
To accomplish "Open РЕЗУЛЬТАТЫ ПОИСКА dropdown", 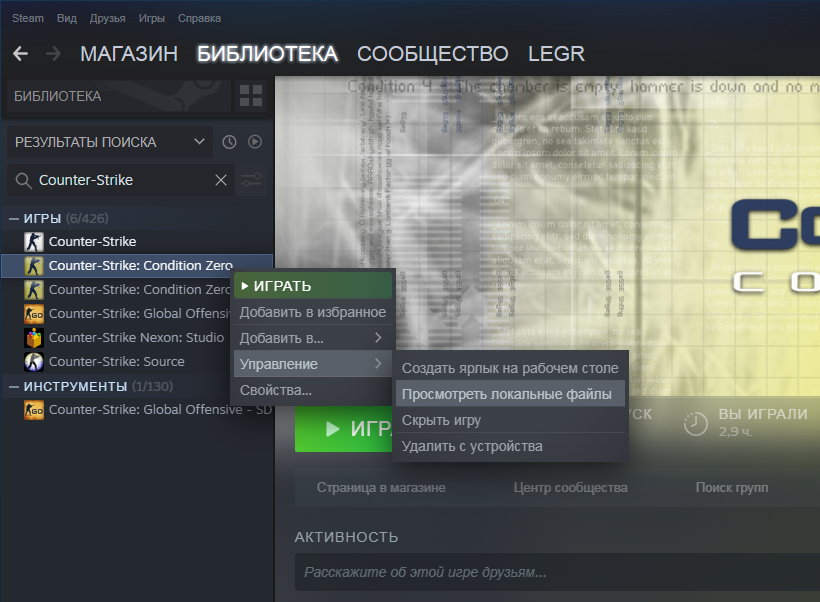I will [x=110, y=142].
